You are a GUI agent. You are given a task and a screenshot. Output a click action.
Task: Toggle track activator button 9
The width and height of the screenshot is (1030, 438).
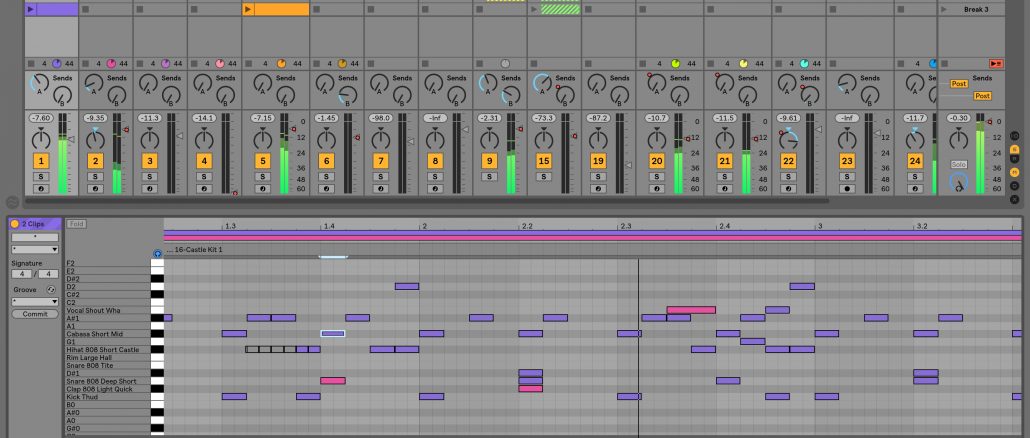click(x=489, y=160)
